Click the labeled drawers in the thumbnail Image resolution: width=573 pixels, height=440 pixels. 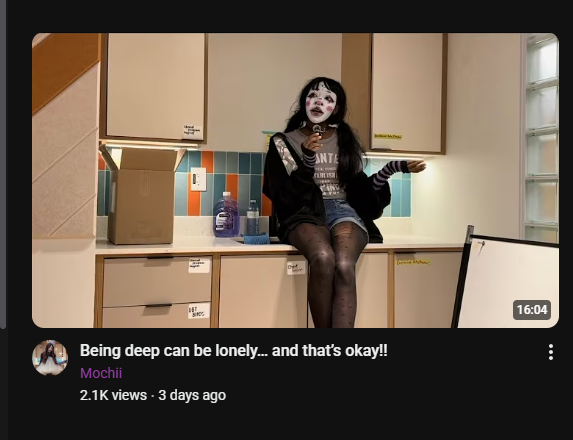(x=157, y=292)
